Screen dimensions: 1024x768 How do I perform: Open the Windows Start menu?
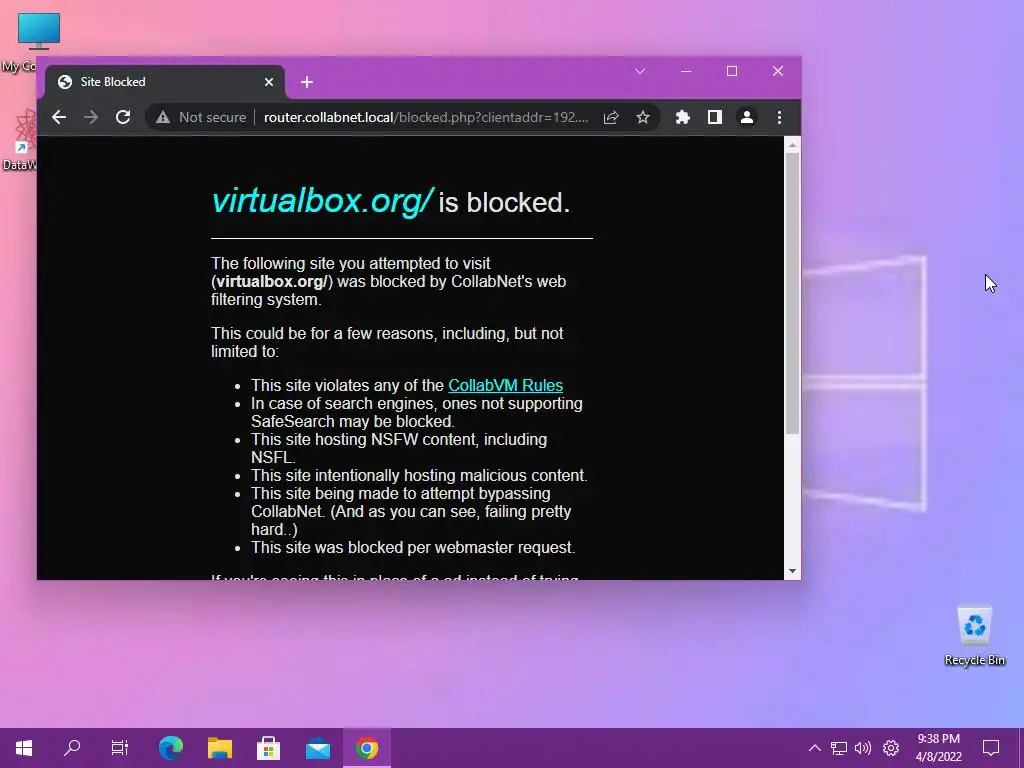coord(24,748)
